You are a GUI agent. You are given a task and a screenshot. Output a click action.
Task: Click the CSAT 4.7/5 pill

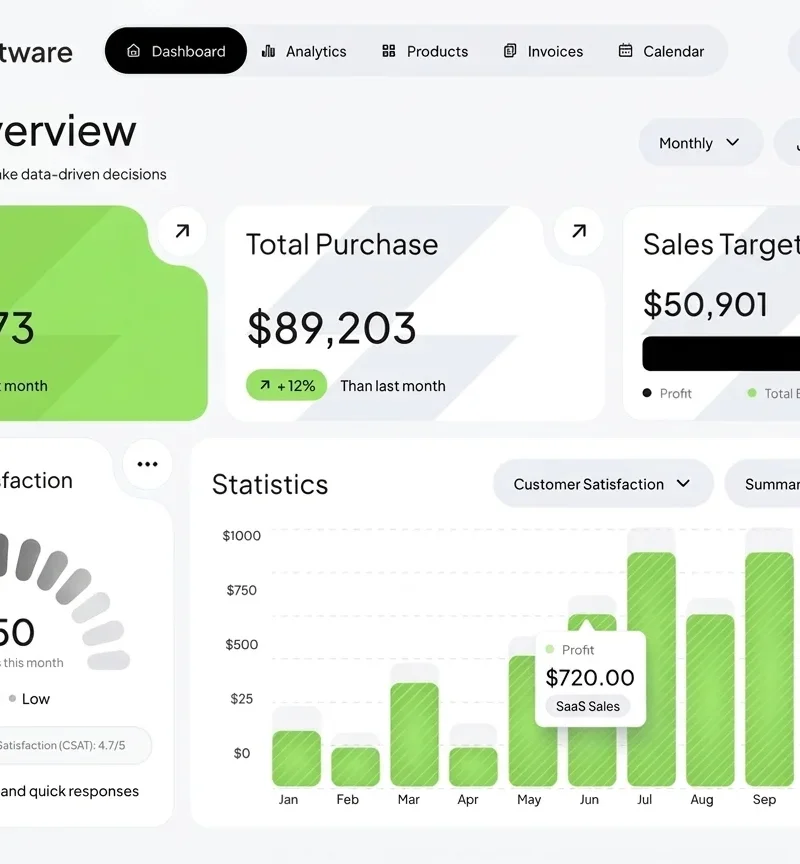[76, 745]
